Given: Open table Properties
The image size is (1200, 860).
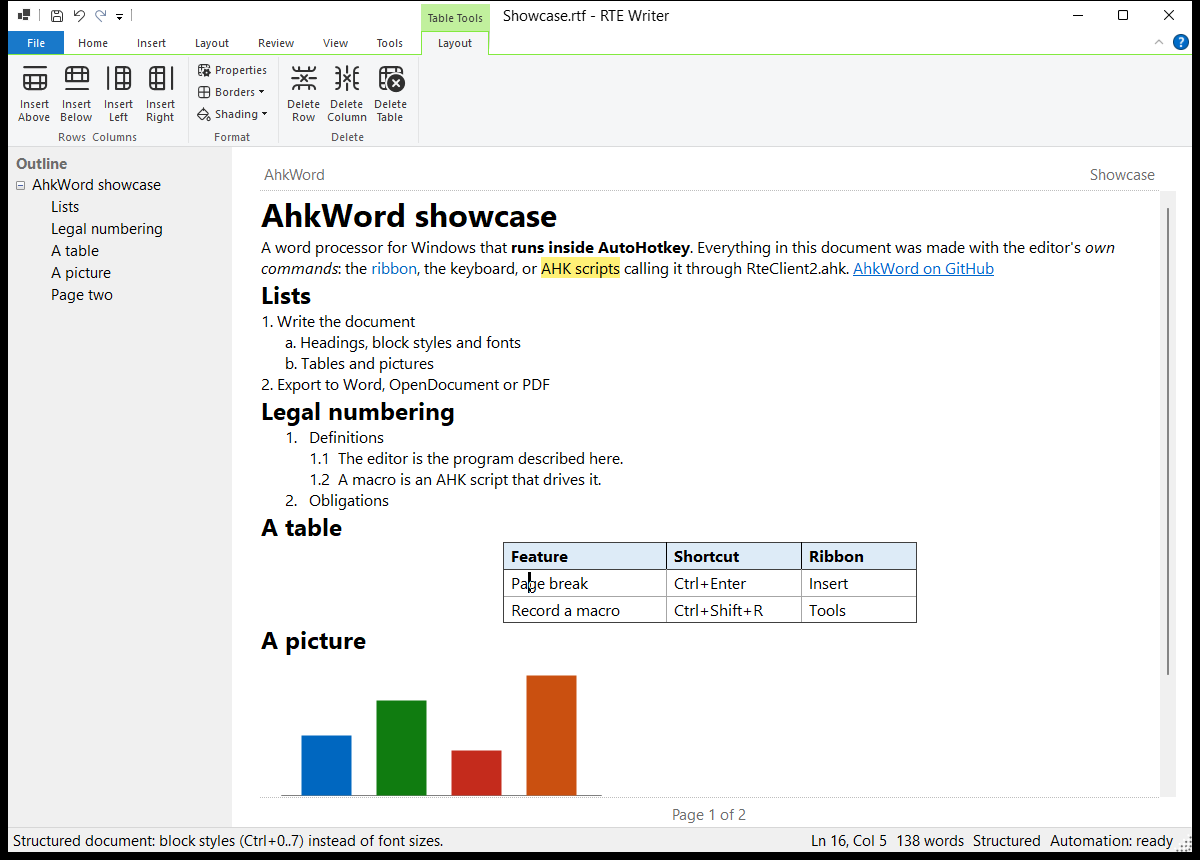Looking at the screenshot, I should click(232, 70).
